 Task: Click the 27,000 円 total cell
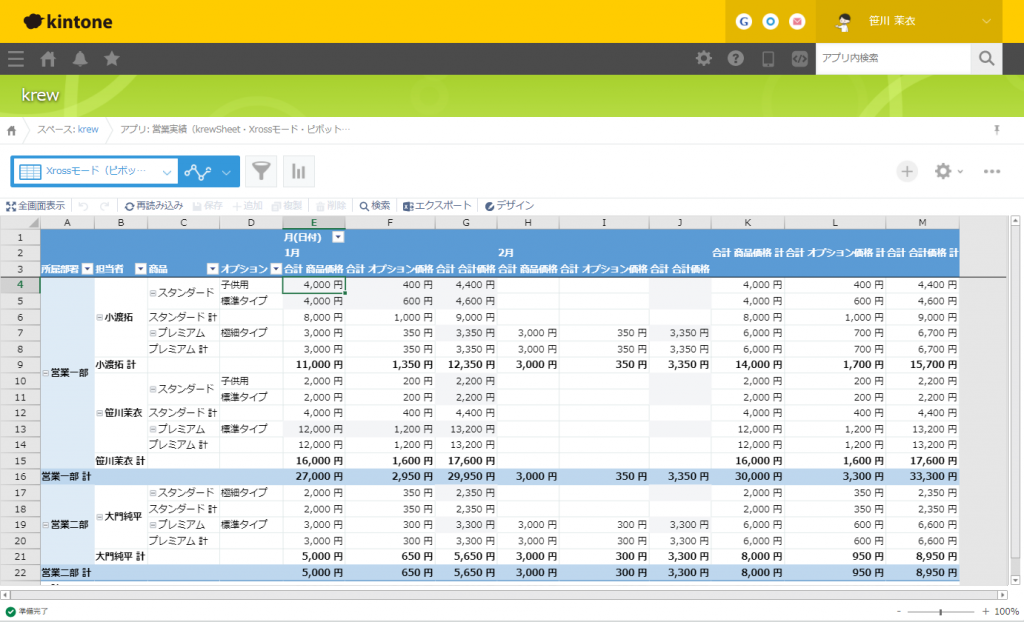coord(313,477)
